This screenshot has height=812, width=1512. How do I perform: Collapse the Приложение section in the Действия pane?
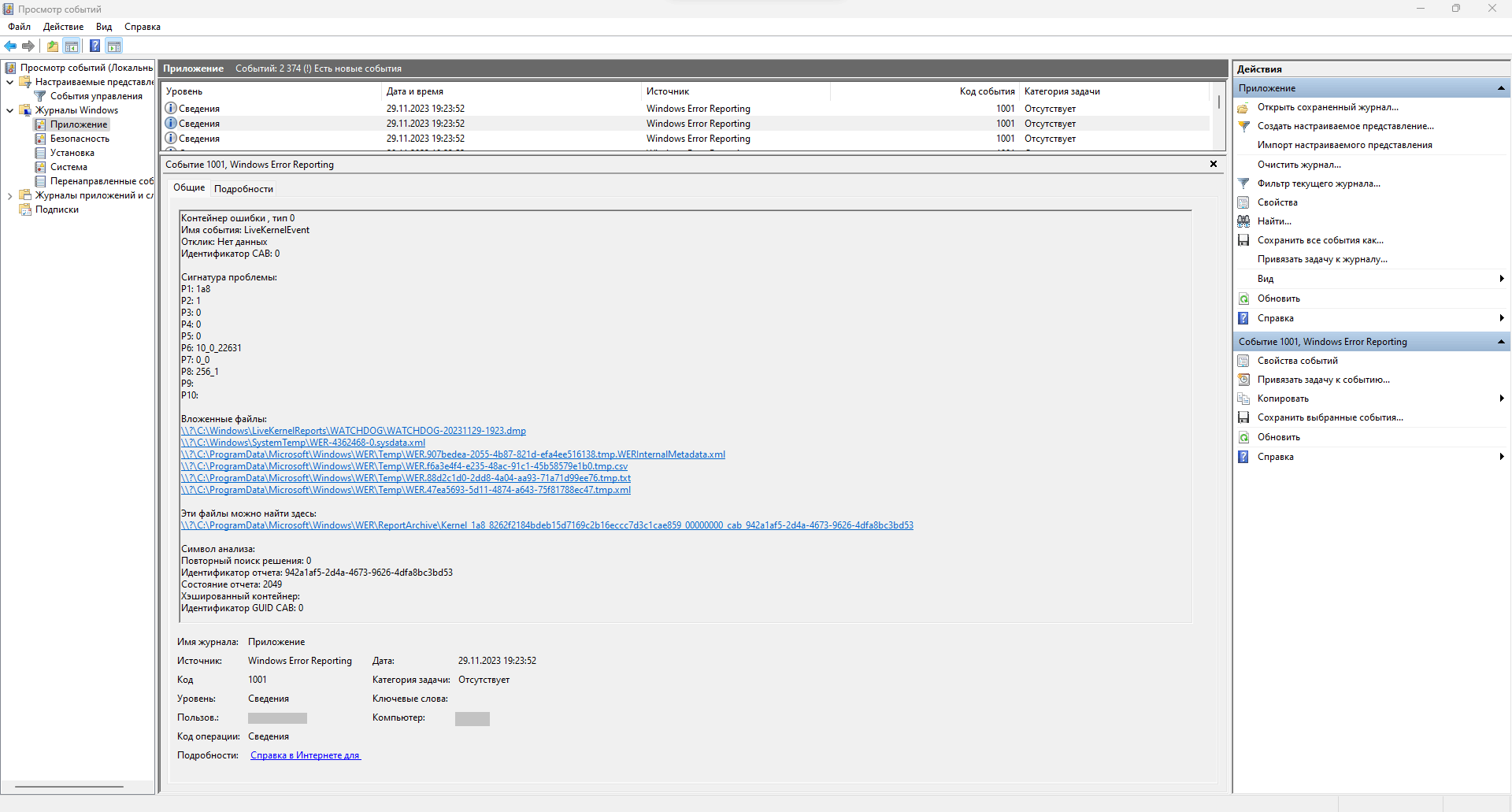(1501, 88)
